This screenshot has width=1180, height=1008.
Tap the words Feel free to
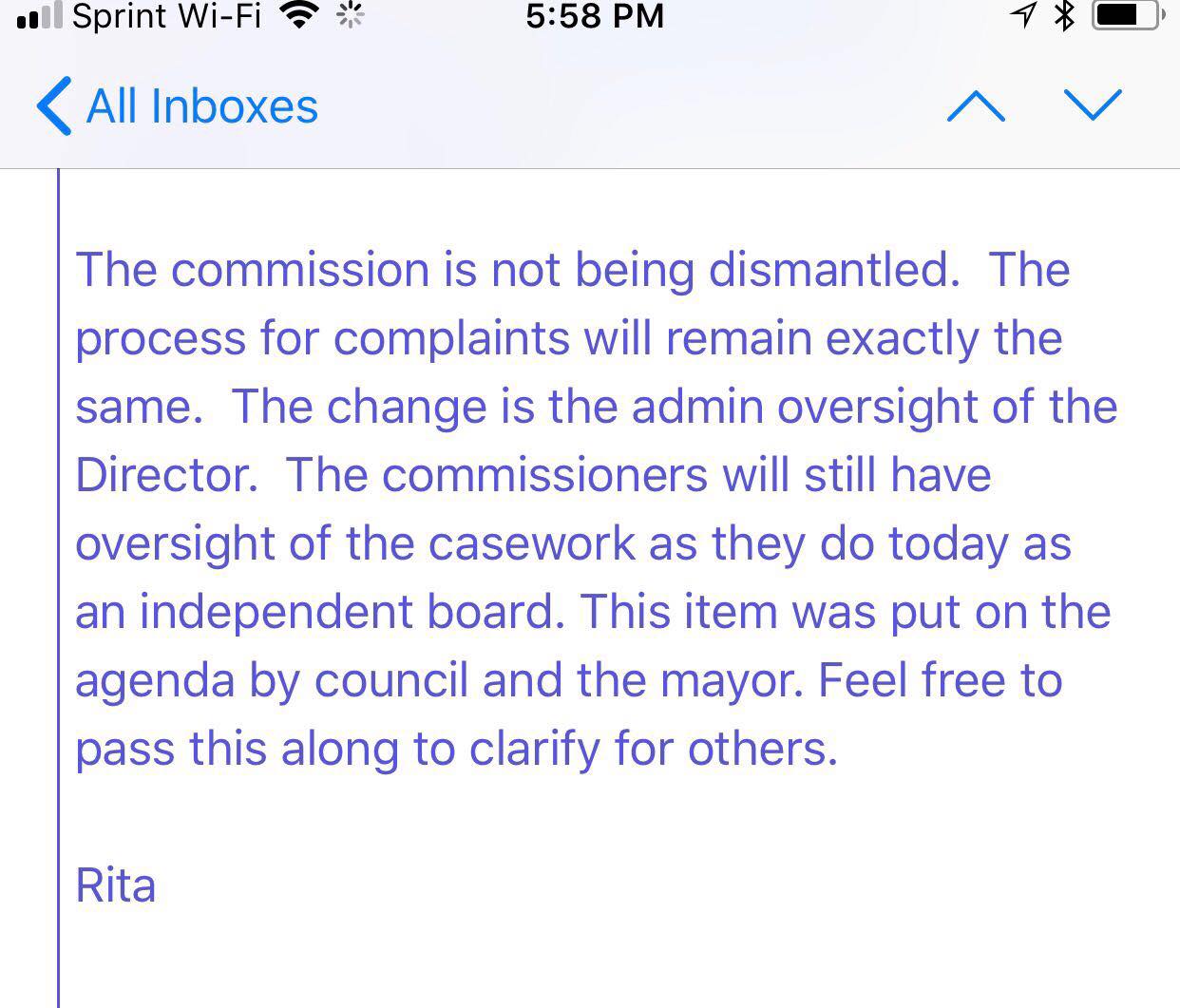pyautogui.click(x=940, y=679)
